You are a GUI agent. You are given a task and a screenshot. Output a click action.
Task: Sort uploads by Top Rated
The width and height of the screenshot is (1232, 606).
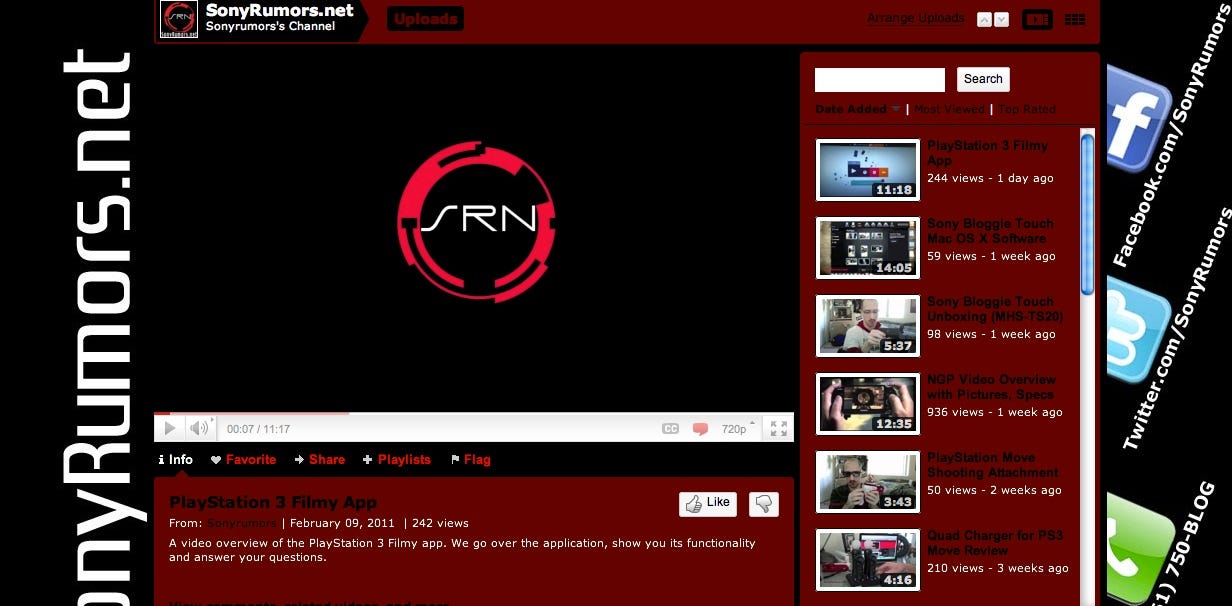pos(1027,109)
